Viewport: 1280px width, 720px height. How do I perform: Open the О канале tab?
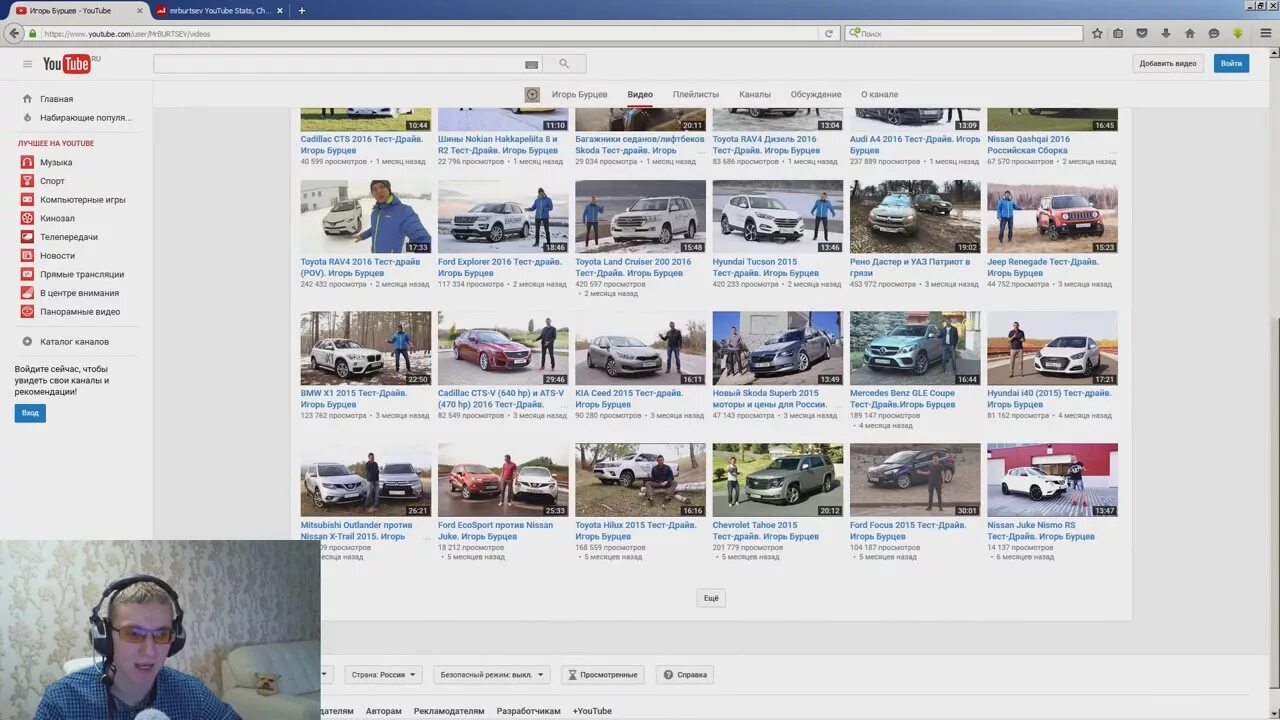click(x=880, y=94)
